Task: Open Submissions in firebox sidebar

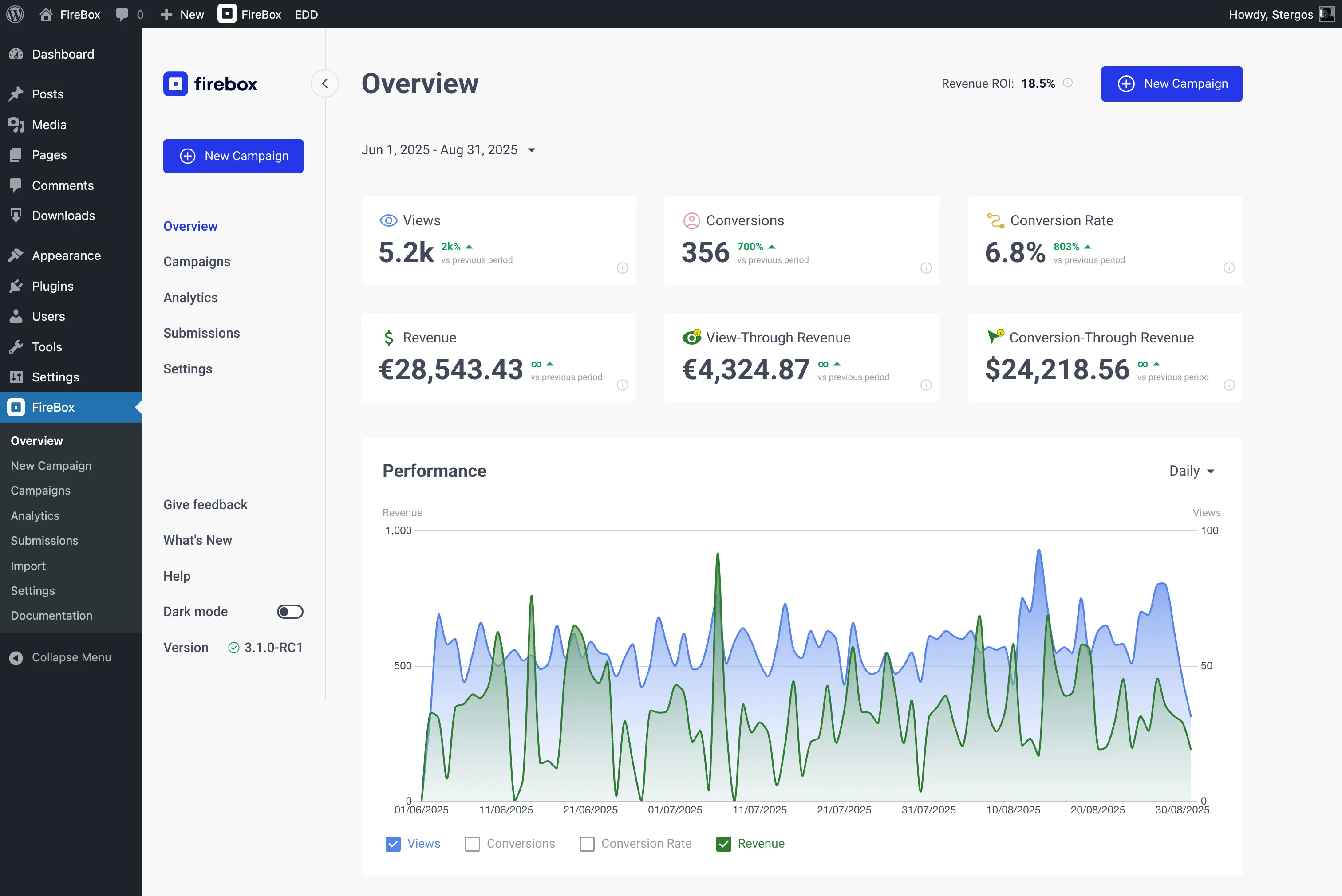Action: click(x=201, y=333)
